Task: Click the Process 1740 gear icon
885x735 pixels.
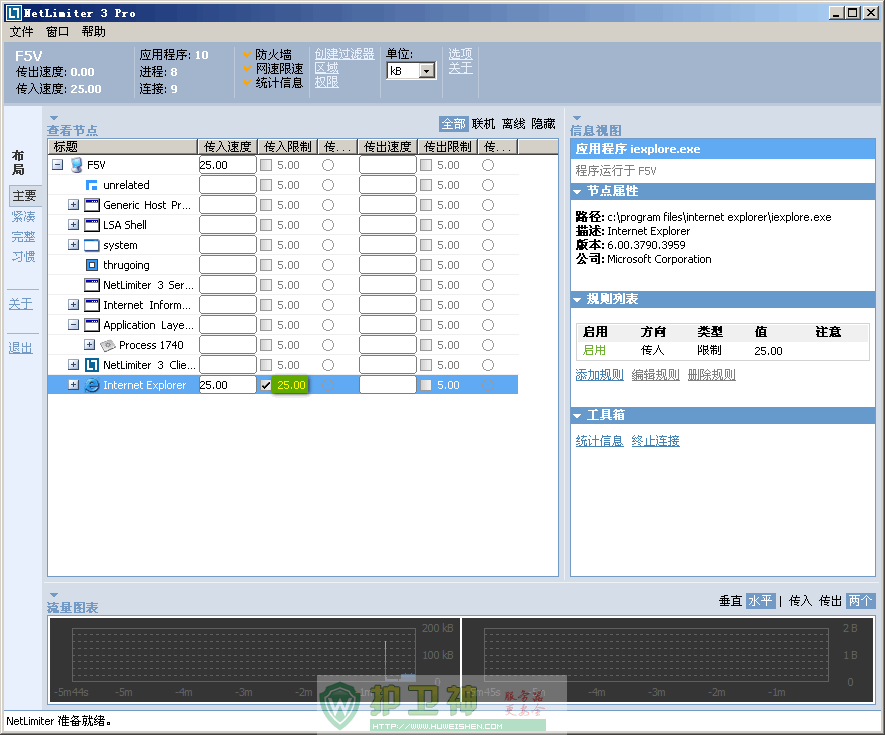Action: click(108, 345)
